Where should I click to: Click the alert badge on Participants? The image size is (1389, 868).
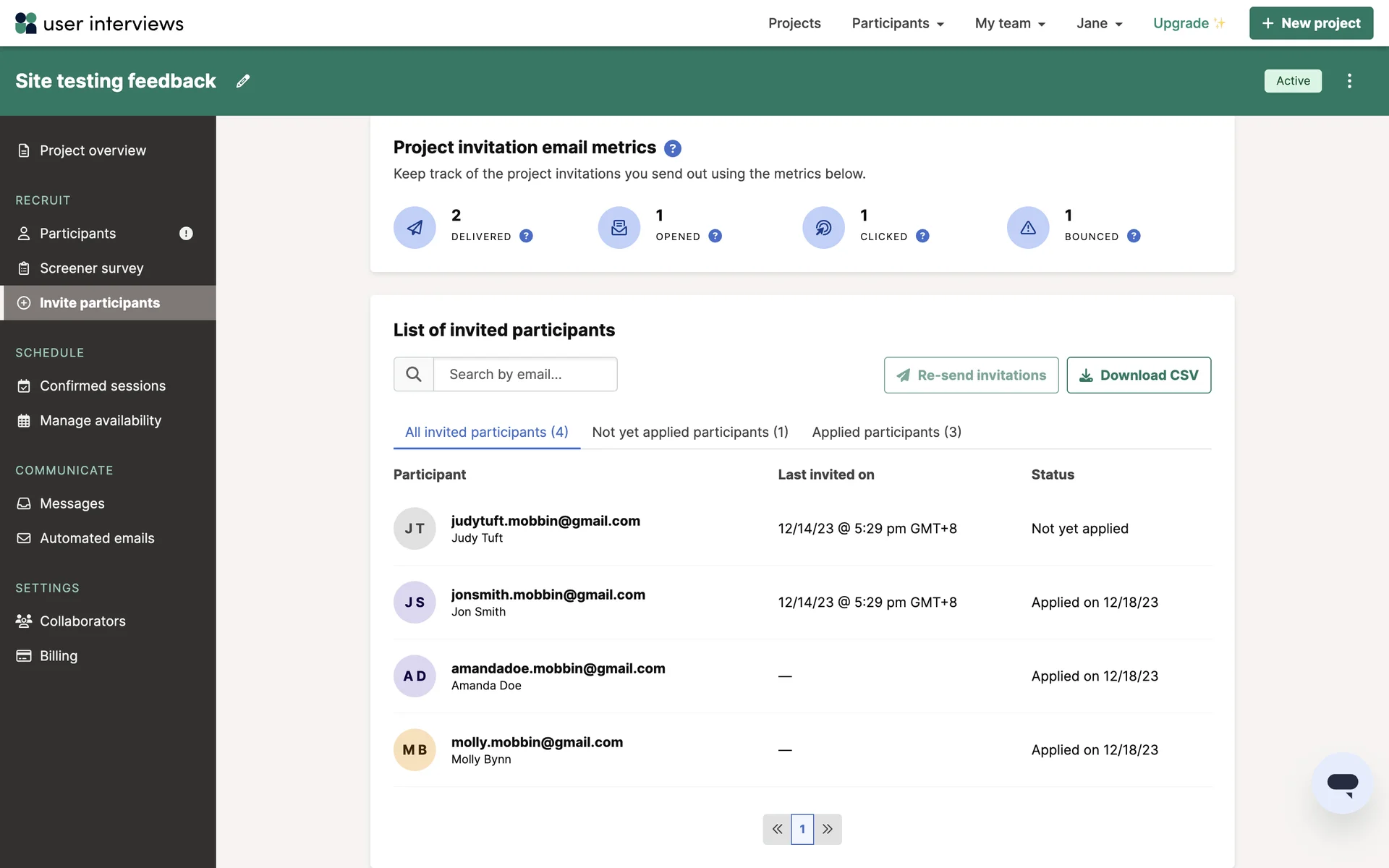click(186, 233)
